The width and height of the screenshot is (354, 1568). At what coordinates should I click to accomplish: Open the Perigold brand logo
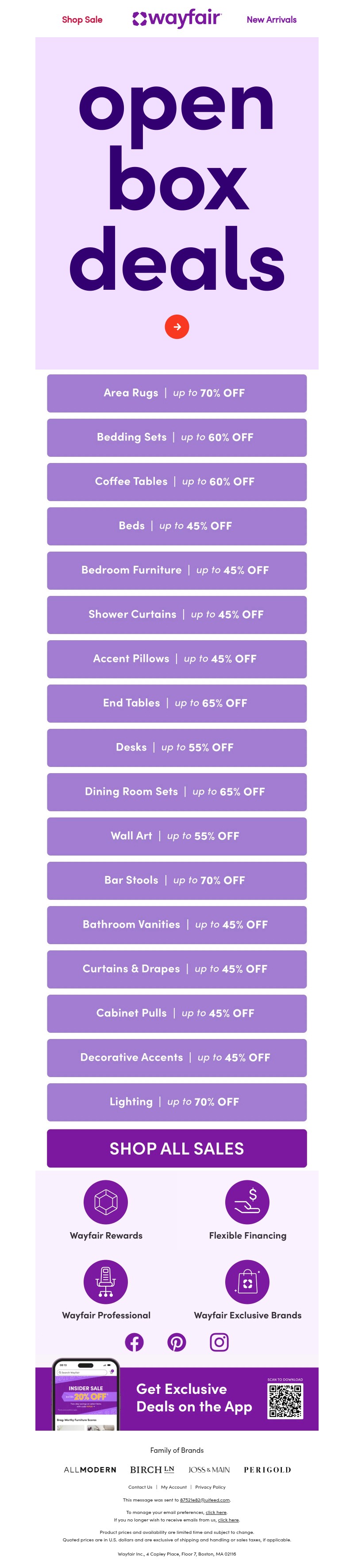[267, 1469]
